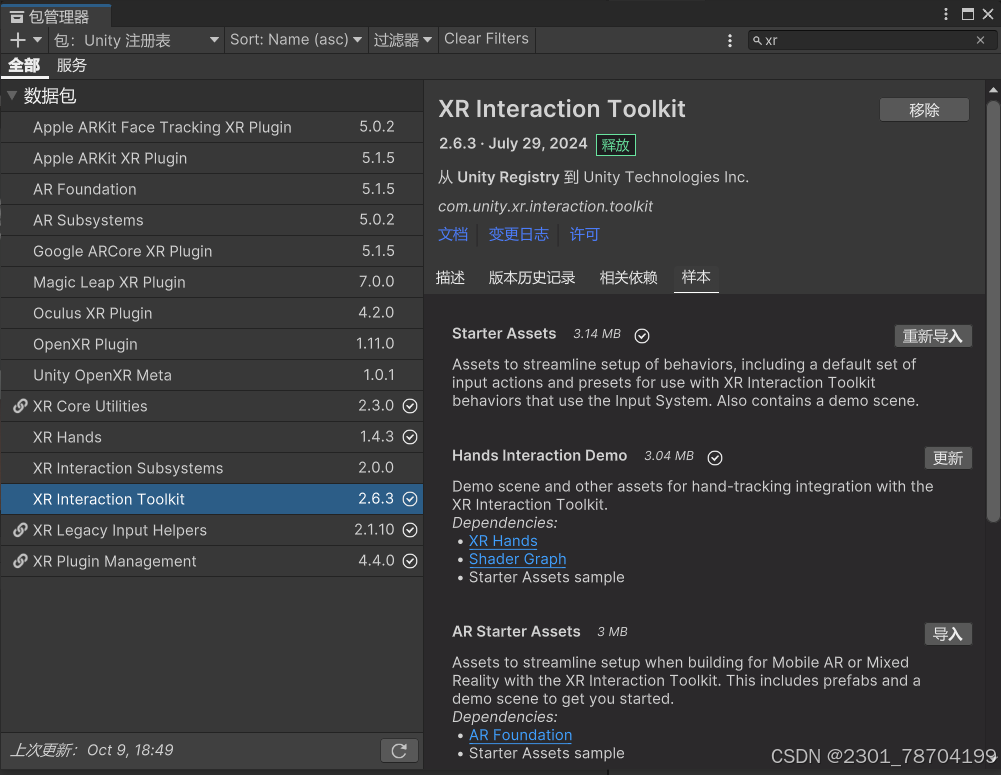Select XR Interaction Subsystems package
Screen dimensions: 1001x775
(212, 468)
